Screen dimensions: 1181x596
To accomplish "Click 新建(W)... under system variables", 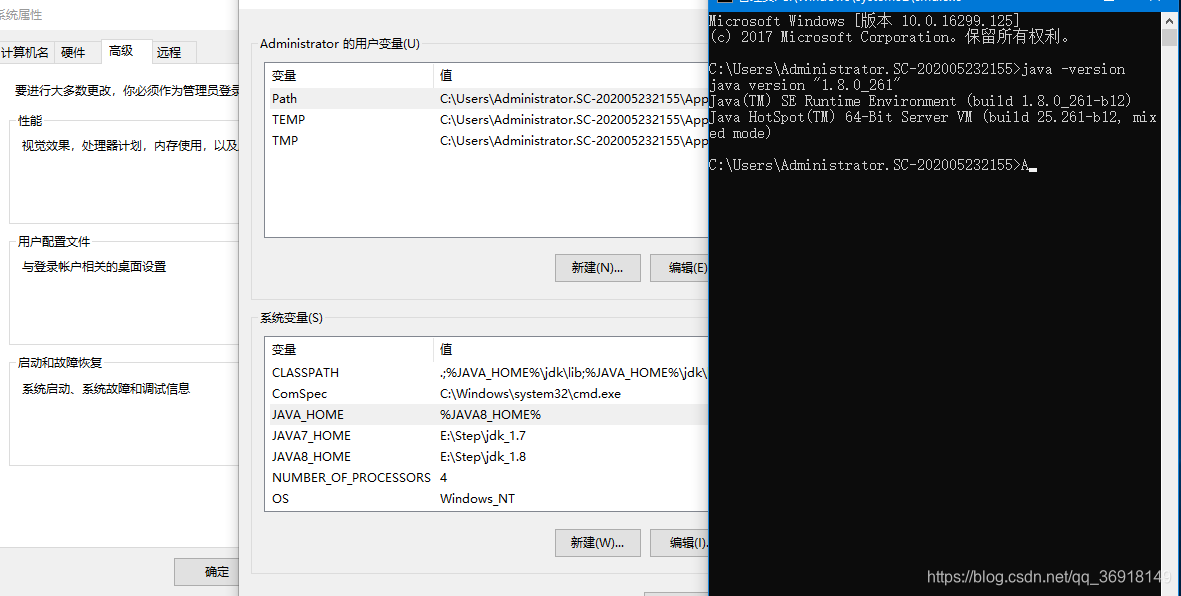I will [597, 543].
